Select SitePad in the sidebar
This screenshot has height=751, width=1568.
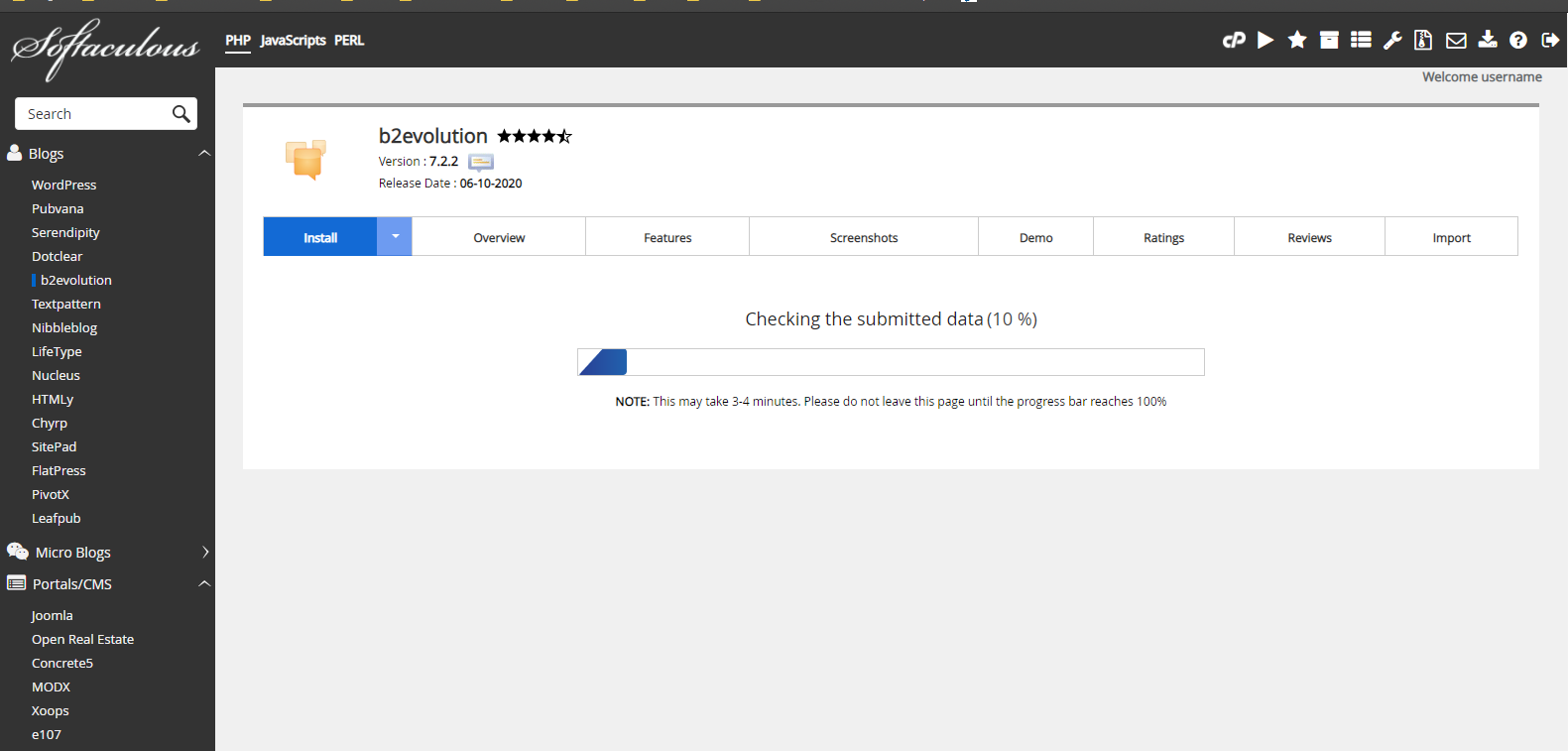click(x=54, y=446)
